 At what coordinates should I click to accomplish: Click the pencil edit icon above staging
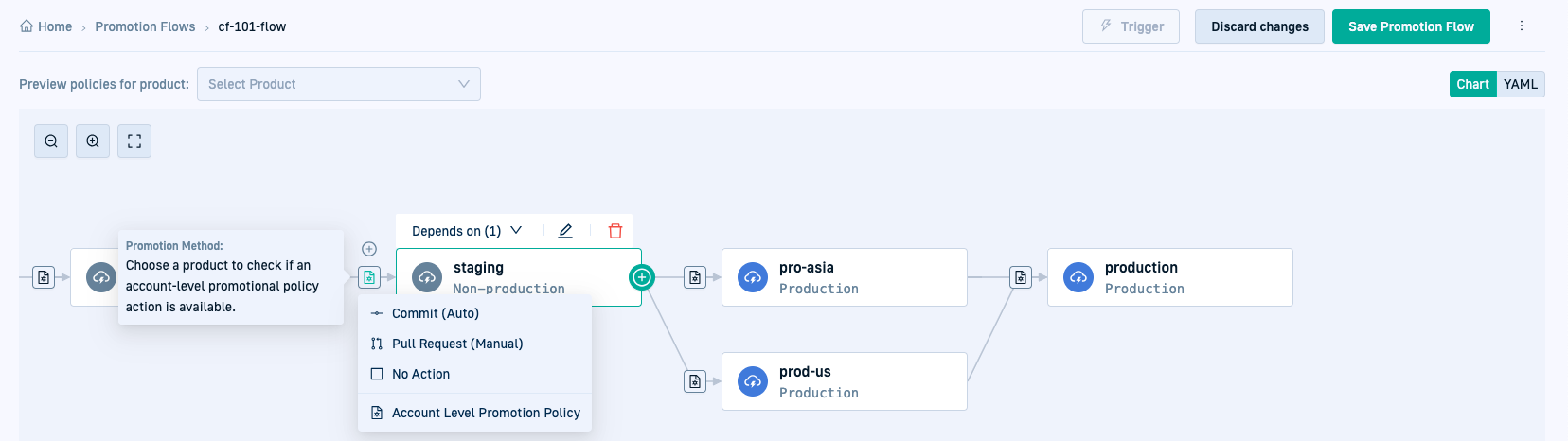pyautogui.click(x=565, y=231)
